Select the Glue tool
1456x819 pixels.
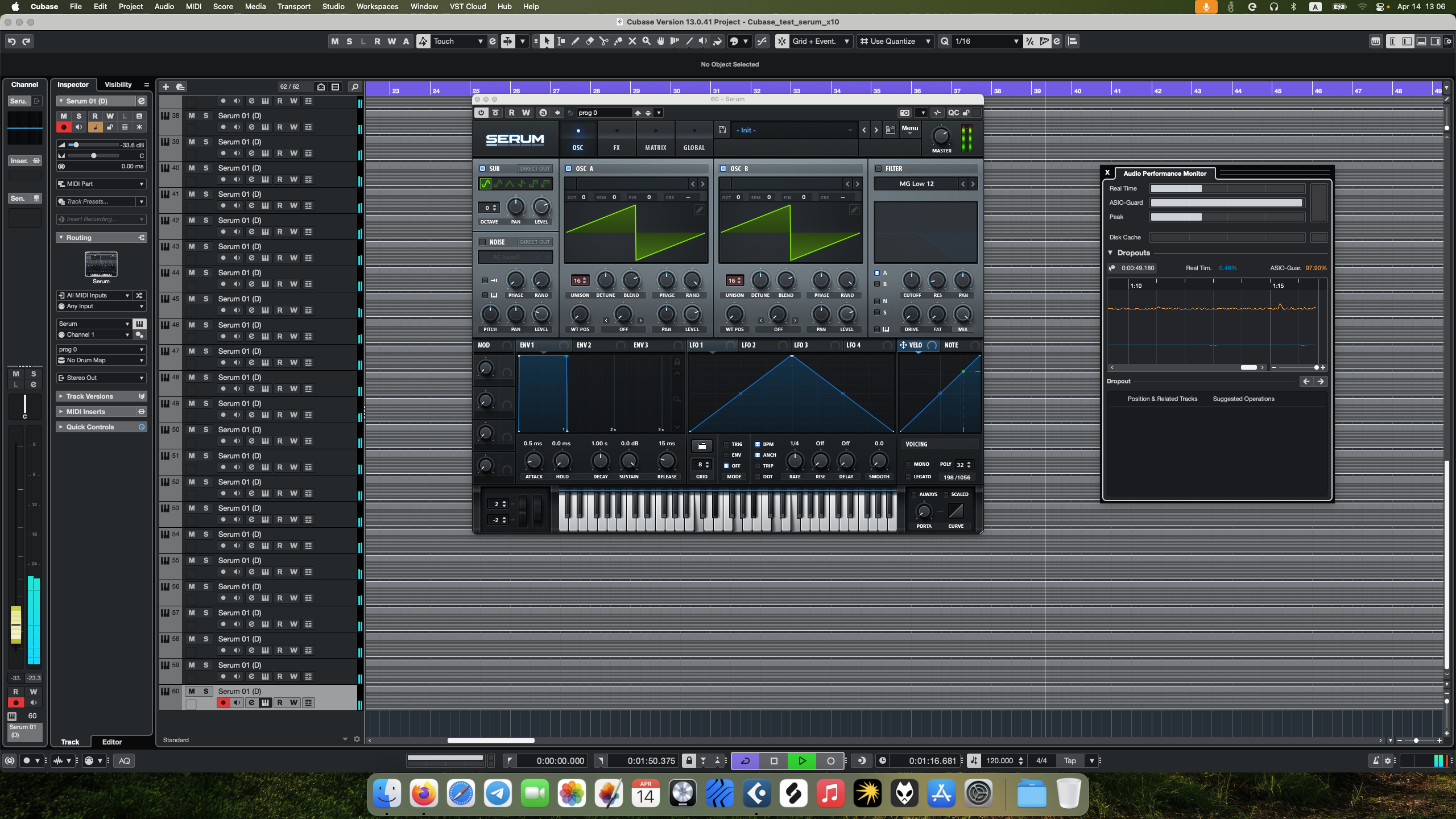pyautogui.click(x=618, y=41)
